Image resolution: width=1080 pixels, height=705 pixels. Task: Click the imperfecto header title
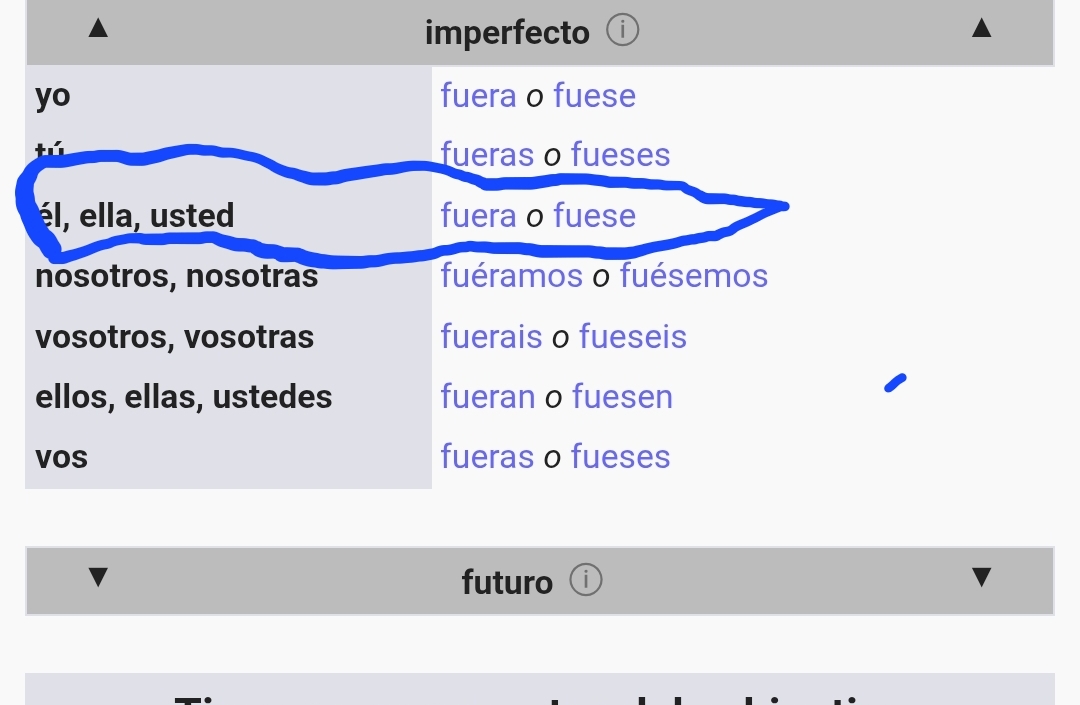pos(507,33)
